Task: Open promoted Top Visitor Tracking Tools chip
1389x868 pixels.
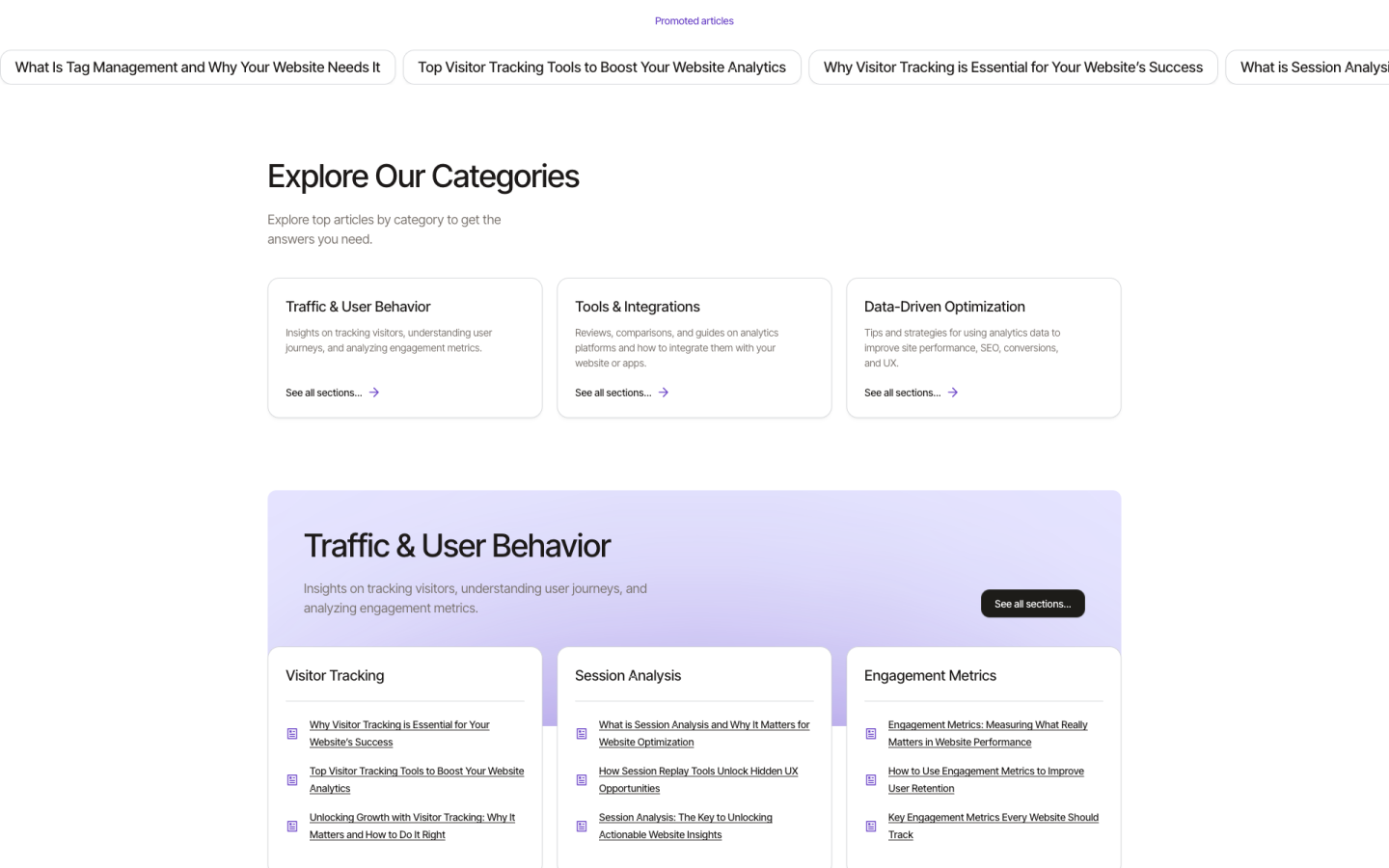Action: [x=602, y=68]
